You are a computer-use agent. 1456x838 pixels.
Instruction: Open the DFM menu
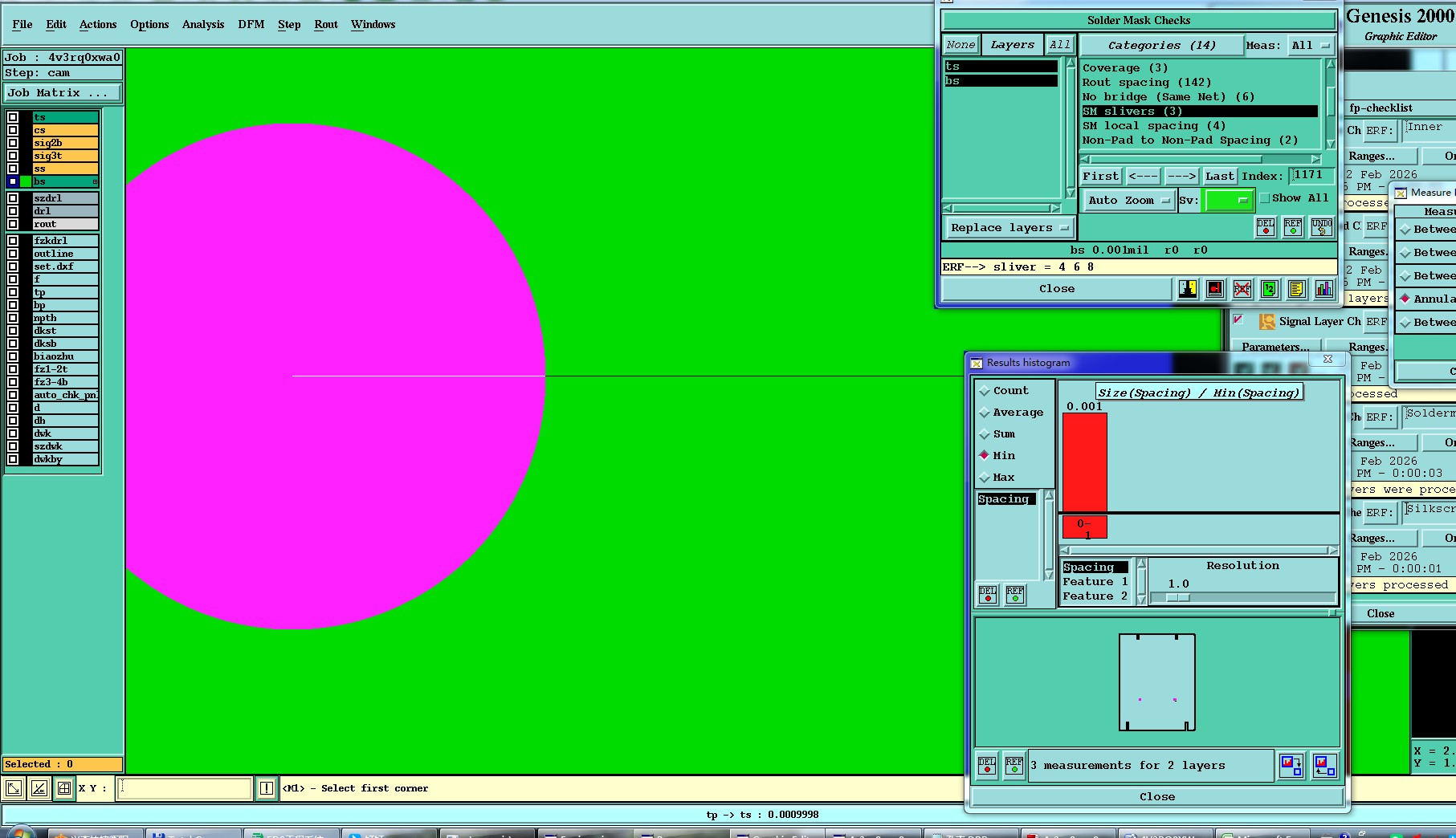pos(251,24)
